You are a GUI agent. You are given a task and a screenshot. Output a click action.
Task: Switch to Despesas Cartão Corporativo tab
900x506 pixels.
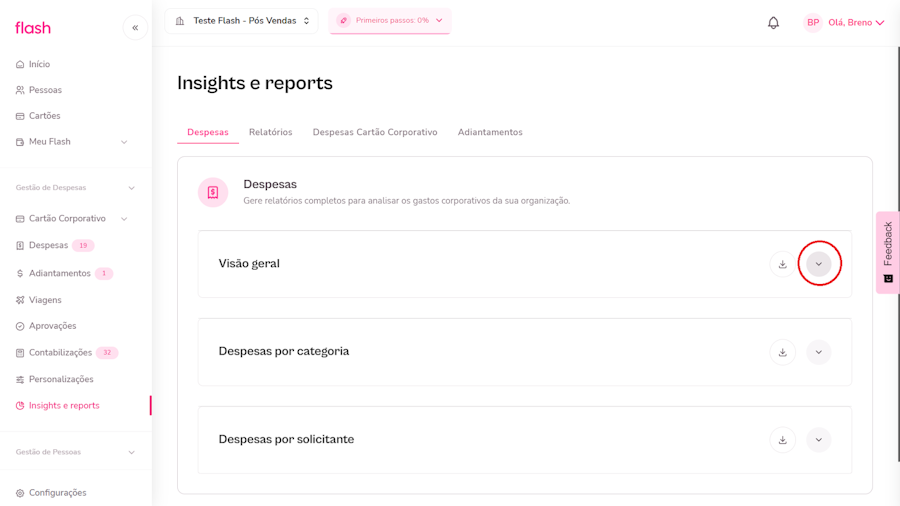click(x=375, y=132)
